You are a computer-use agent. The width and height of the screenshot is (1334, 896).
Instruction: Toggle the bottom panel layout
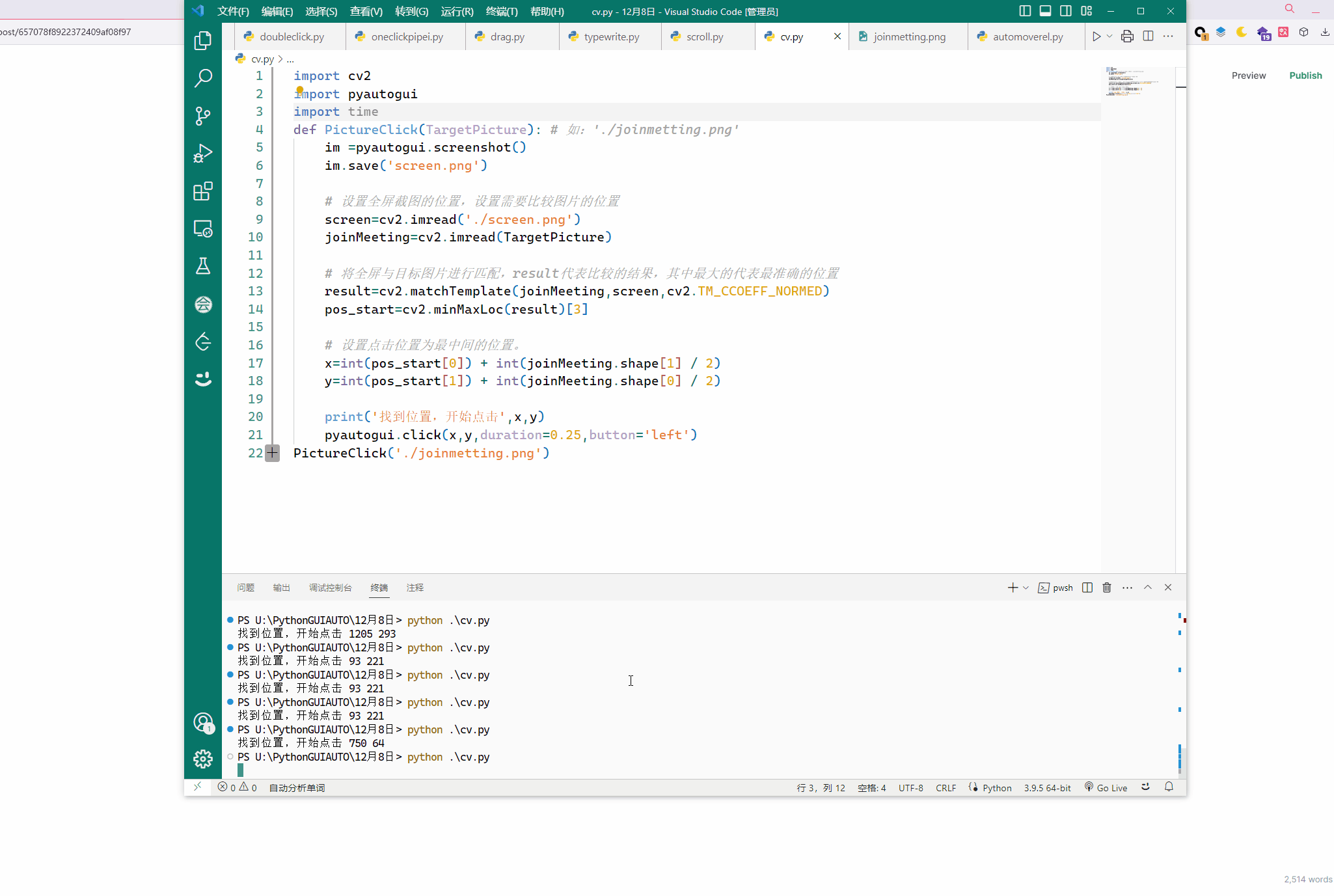click(1045, 11)
